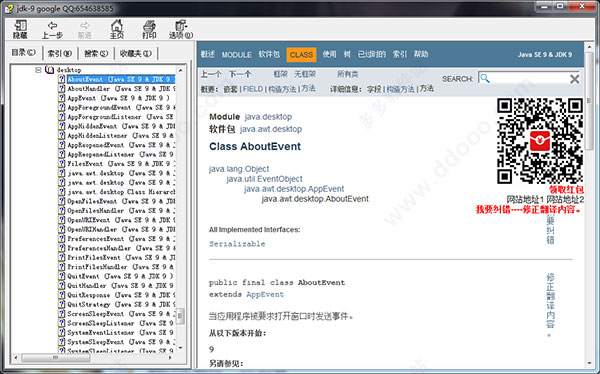Clear search with the X icon
The width and height of the screenshot is (600, 374).
click(574, 79)
